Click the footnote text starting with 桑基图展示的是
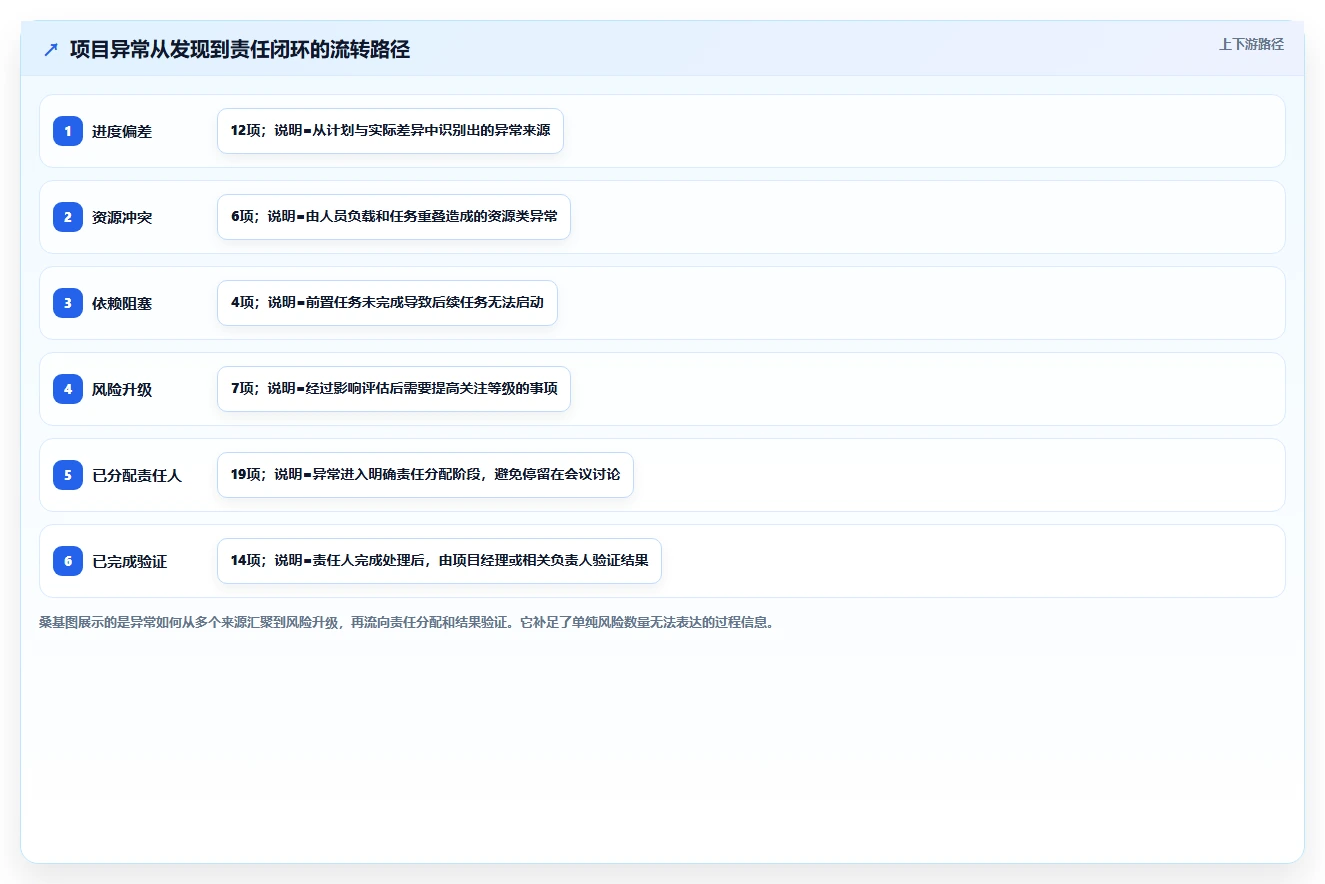 [x=406, y=622]
